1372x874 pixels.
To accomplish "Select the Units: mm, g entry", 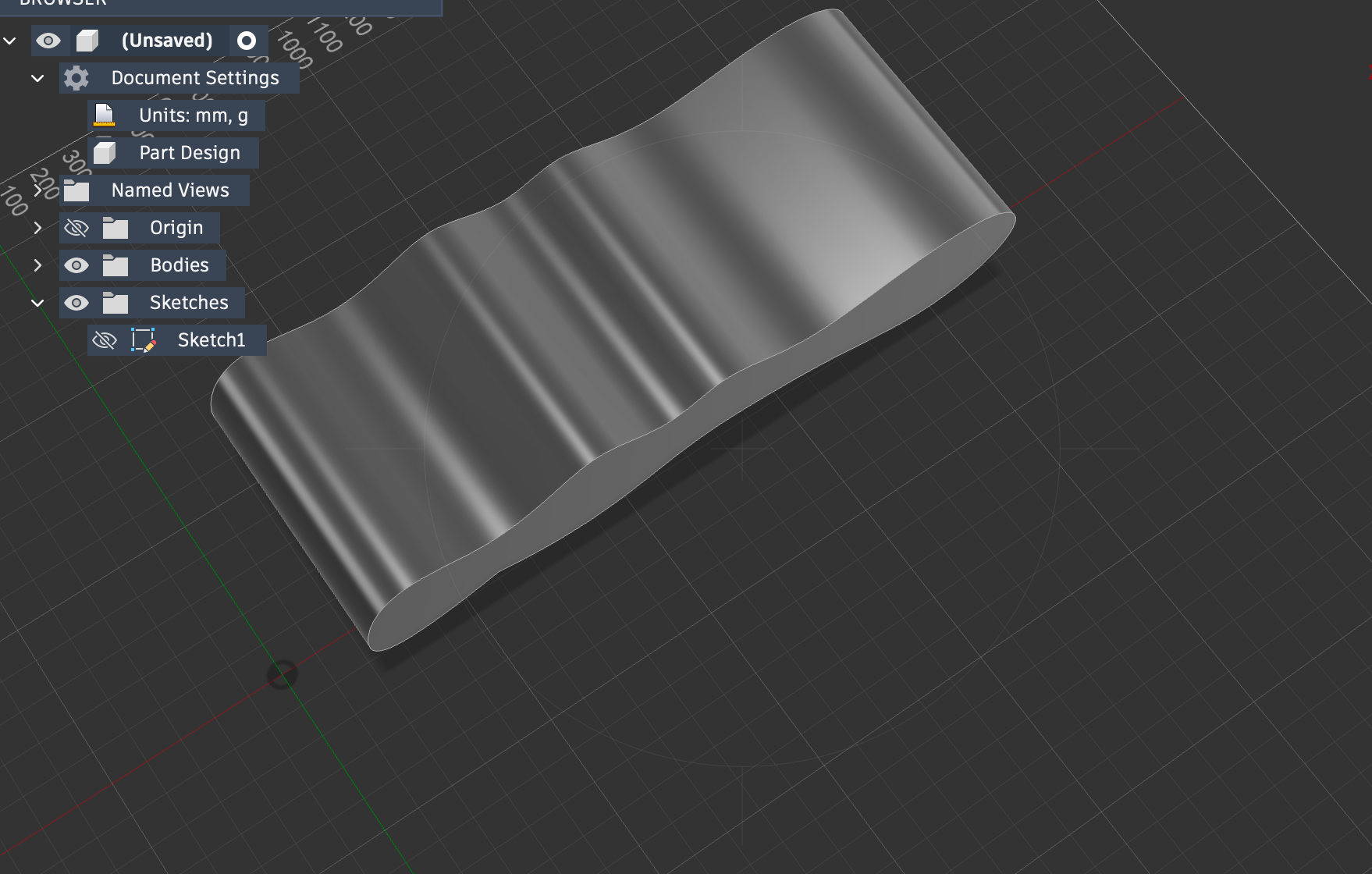I will [194, 115].
